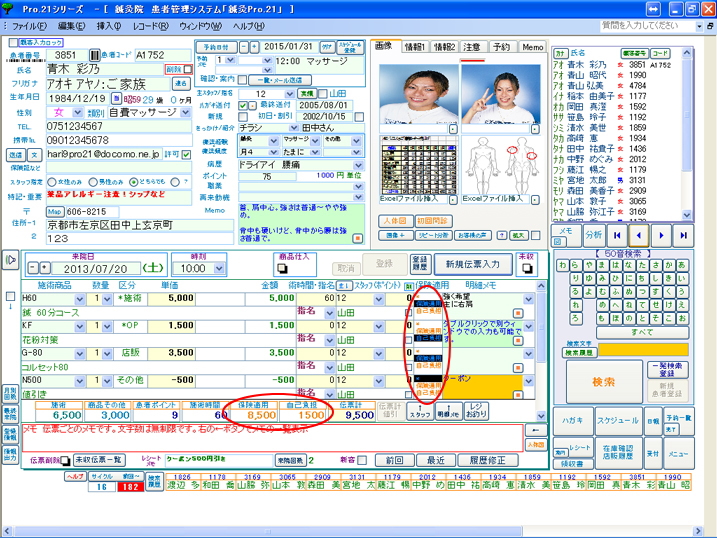The height and width of the screenshot is (538, 717).
Task: Click horizontal scrollbar at window bottom
Action: (268, 531)
